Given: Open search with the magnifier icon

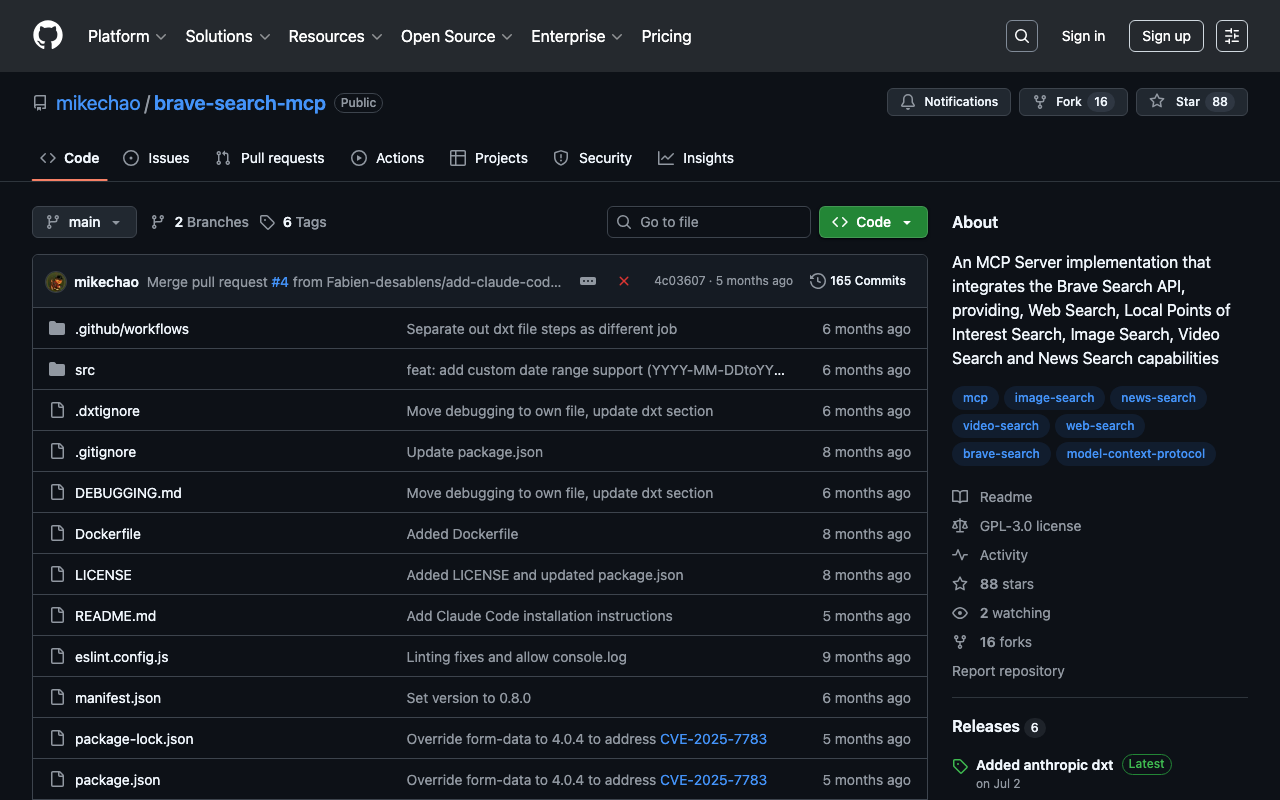Looking at the screenshot, I should tap(1021, 36).
